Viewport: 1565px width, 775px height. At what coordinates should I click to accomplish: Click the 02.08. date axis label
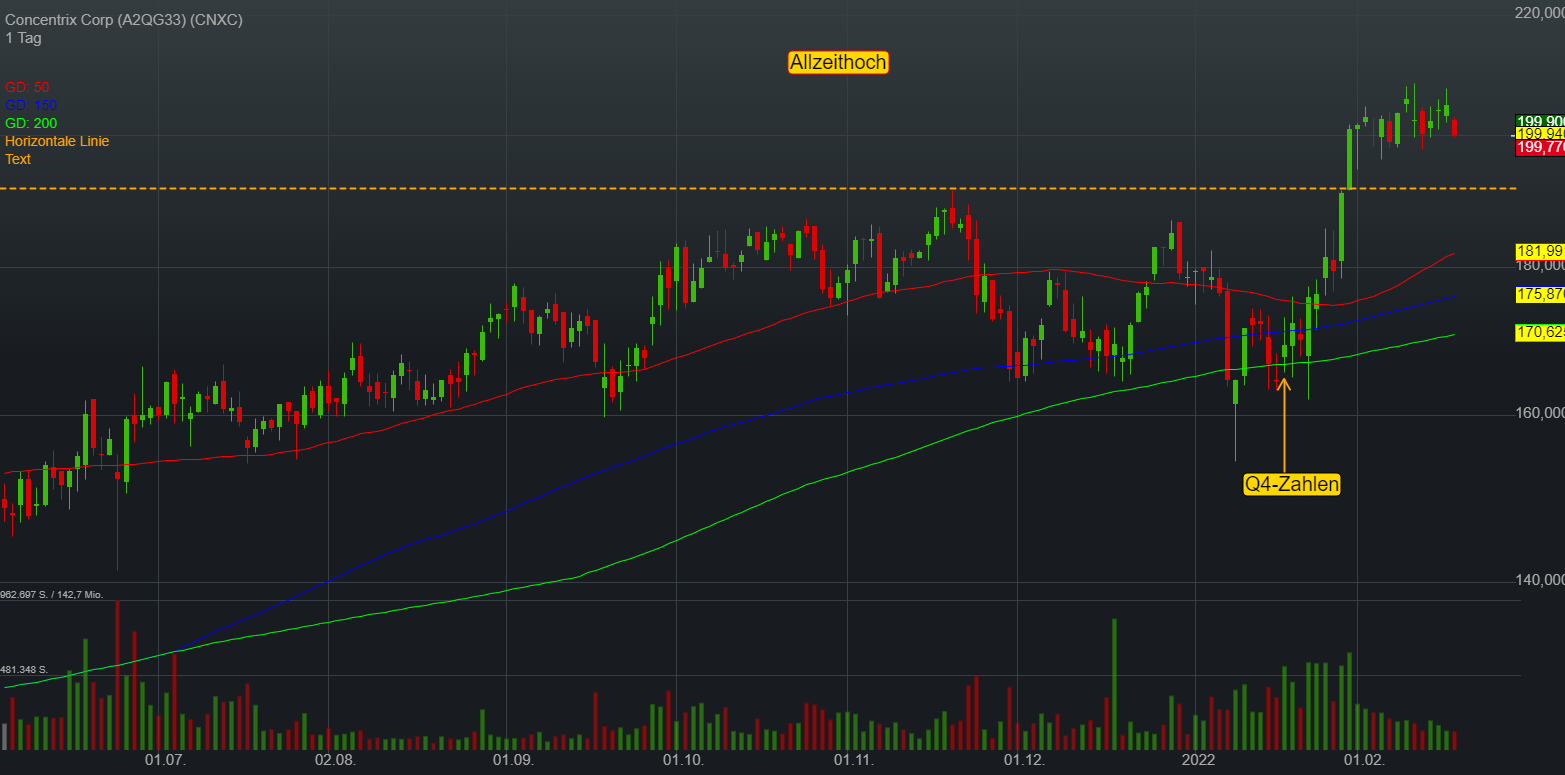tap(335, 761)
